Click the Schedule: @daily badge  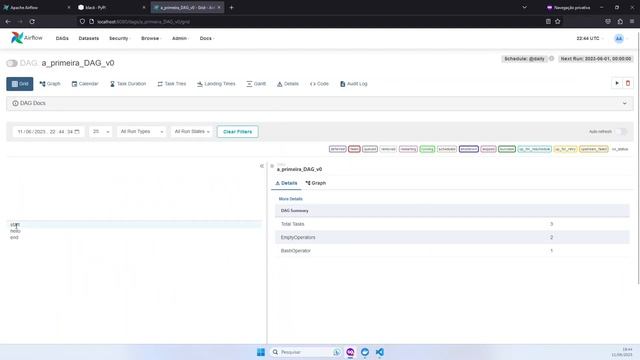[x=524, y=59]
